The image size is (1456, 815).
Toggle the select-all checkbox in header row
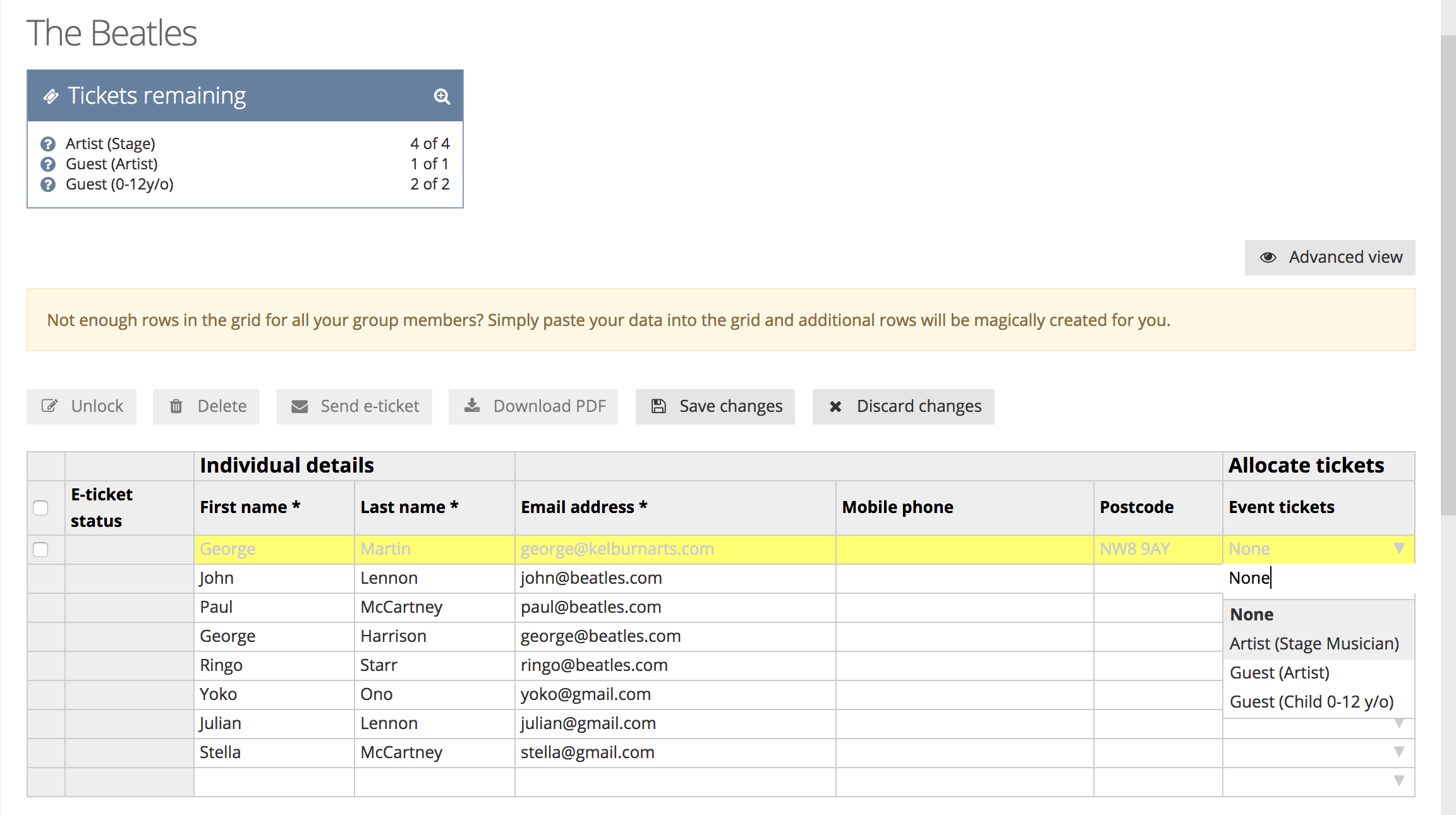click(x=40, y=507)
